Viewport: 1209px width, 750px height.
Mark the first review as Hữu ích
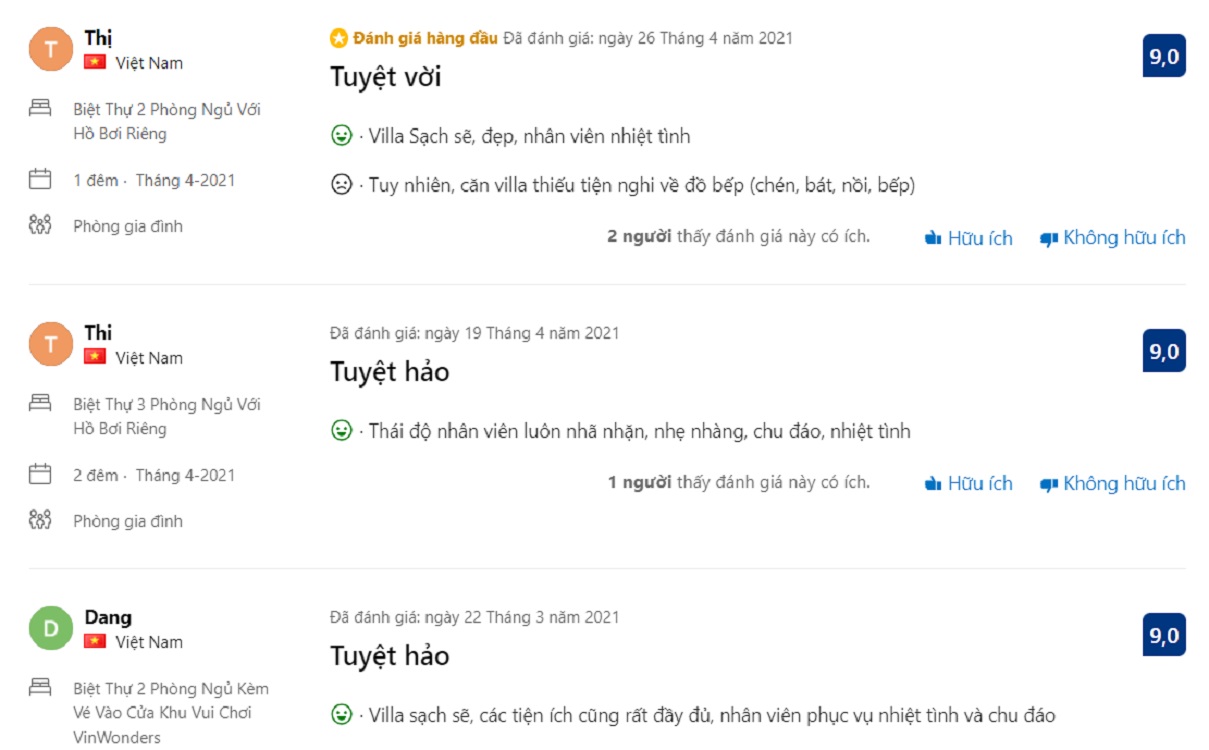968,238
